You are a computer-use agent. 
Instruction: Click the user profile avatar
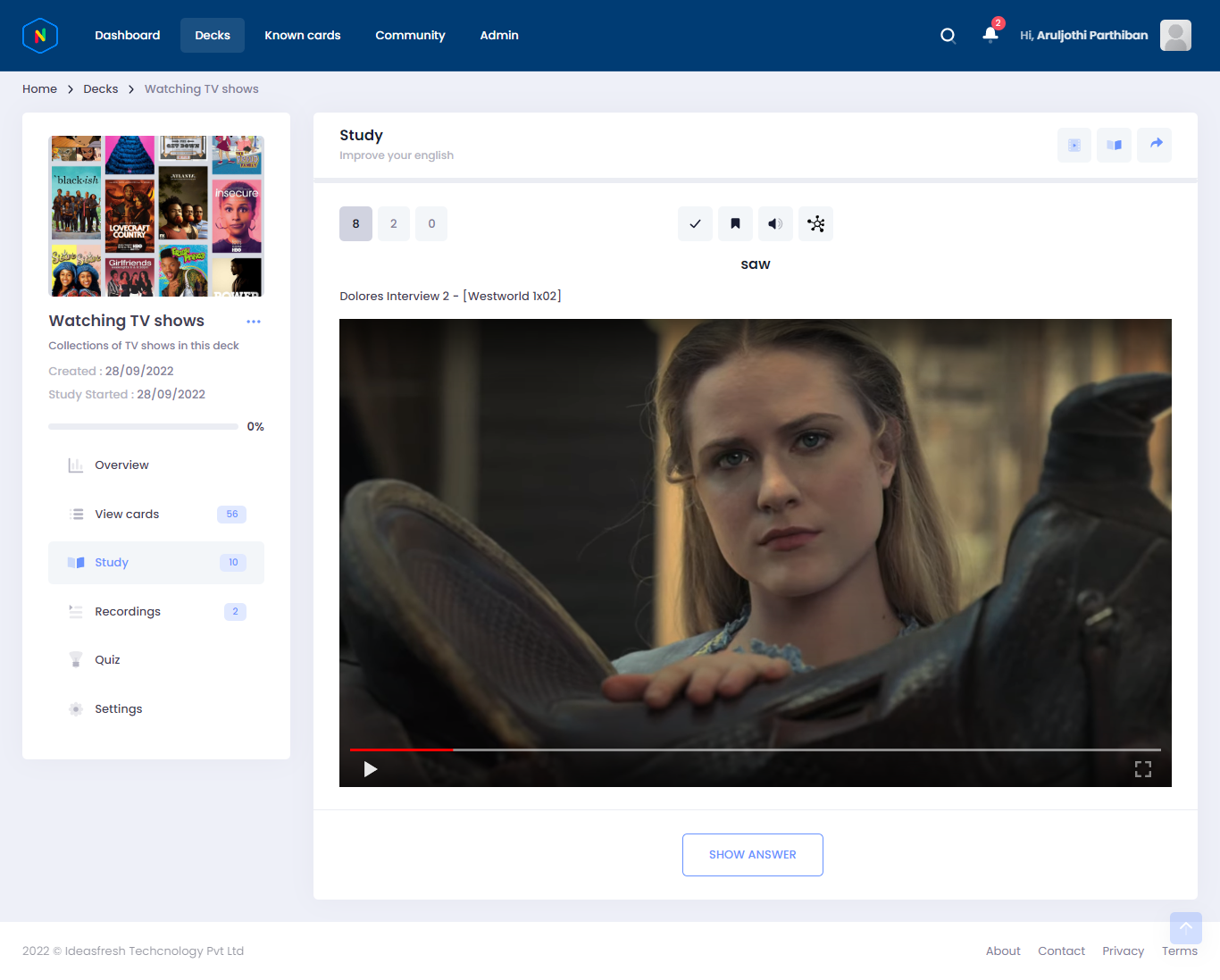click(1175, 36)
